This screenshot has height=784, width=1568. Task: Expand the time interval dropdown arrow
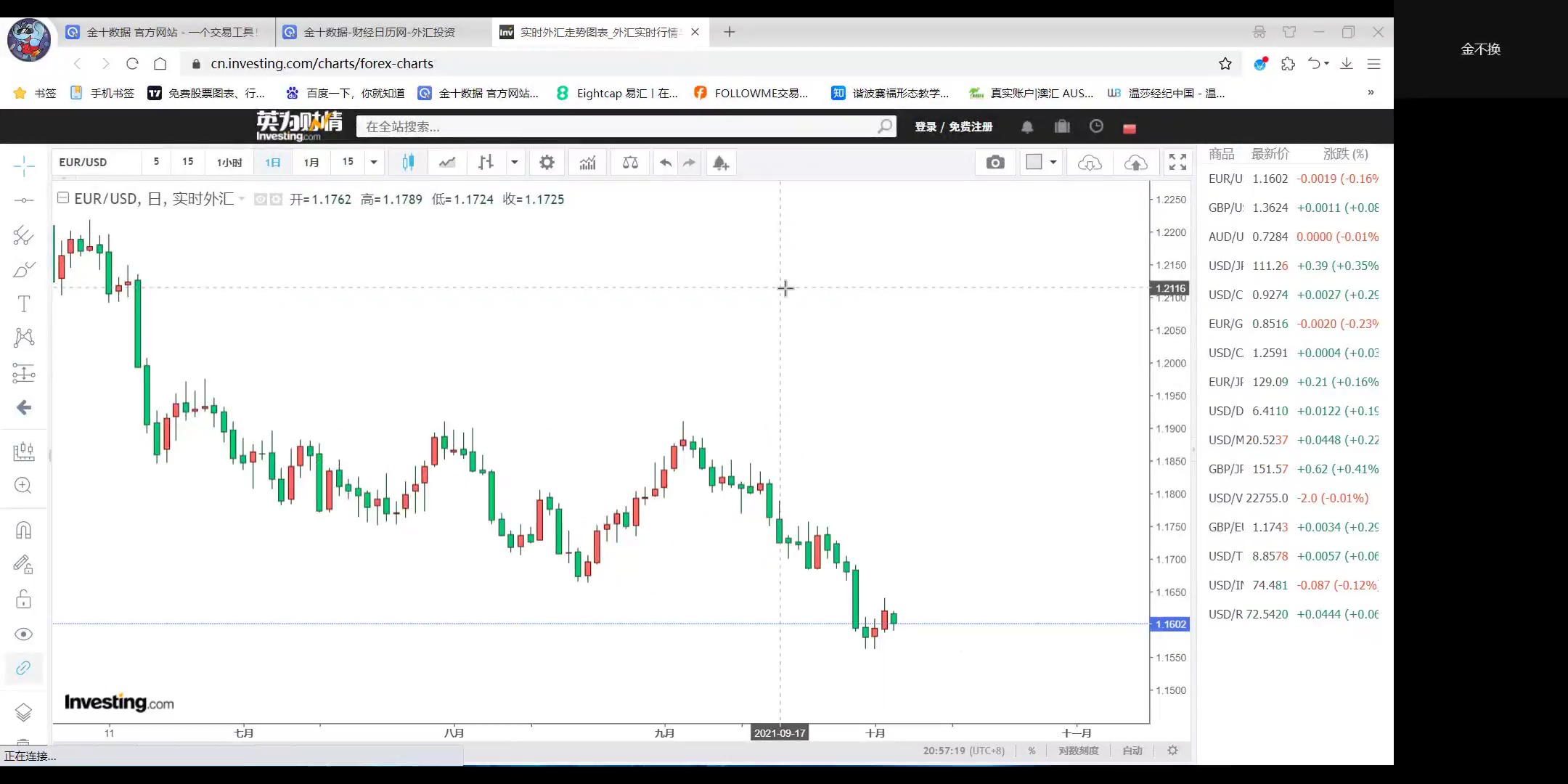click(374, 163)
